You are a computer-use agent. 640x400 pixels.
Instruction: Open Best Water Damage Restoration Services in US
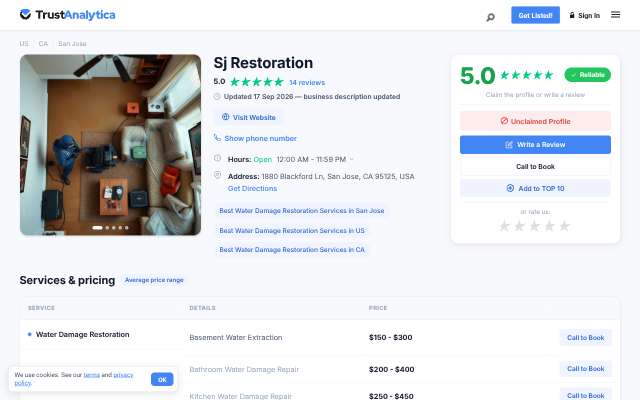pyautogui.click(x=292, y=231)
